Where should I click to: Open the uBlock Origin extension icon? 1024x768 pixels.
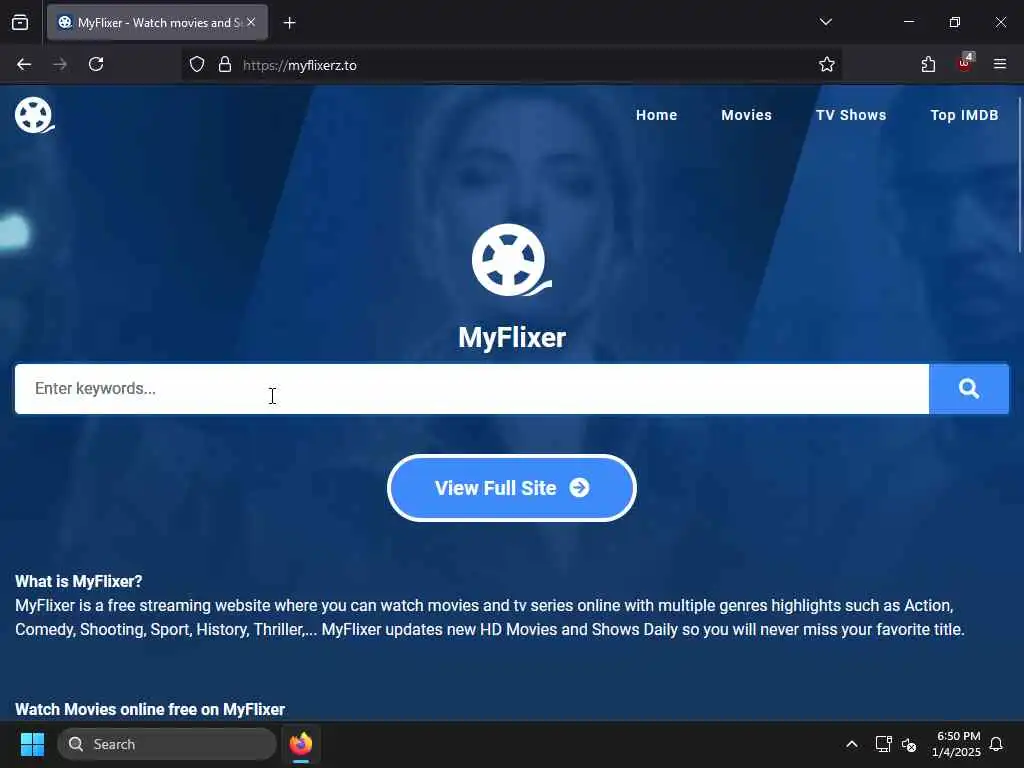(965, 63)
